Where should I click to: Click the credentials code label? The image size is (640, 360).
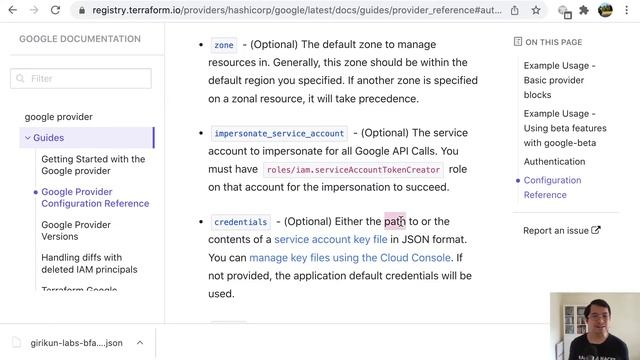pos(240,222)
